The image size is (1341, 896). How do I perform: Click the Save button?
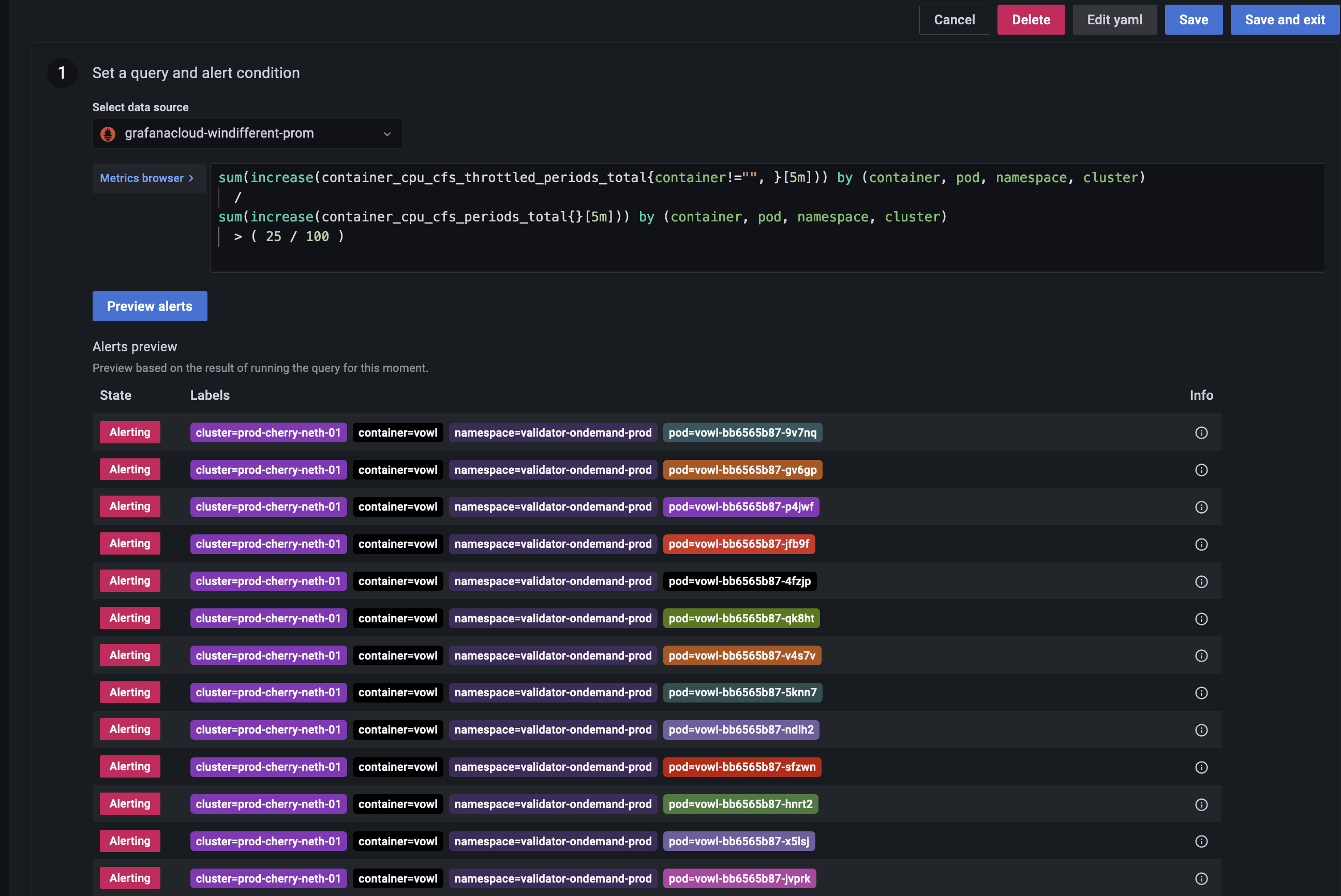click(1194, 20)
